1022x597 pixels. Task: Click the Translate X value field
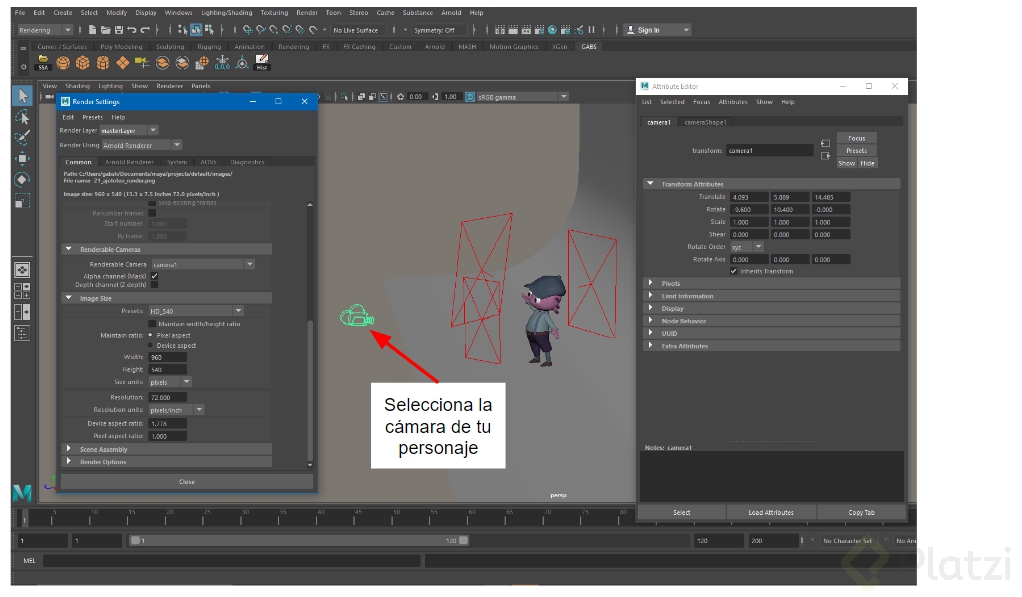(x=750, y=197)
